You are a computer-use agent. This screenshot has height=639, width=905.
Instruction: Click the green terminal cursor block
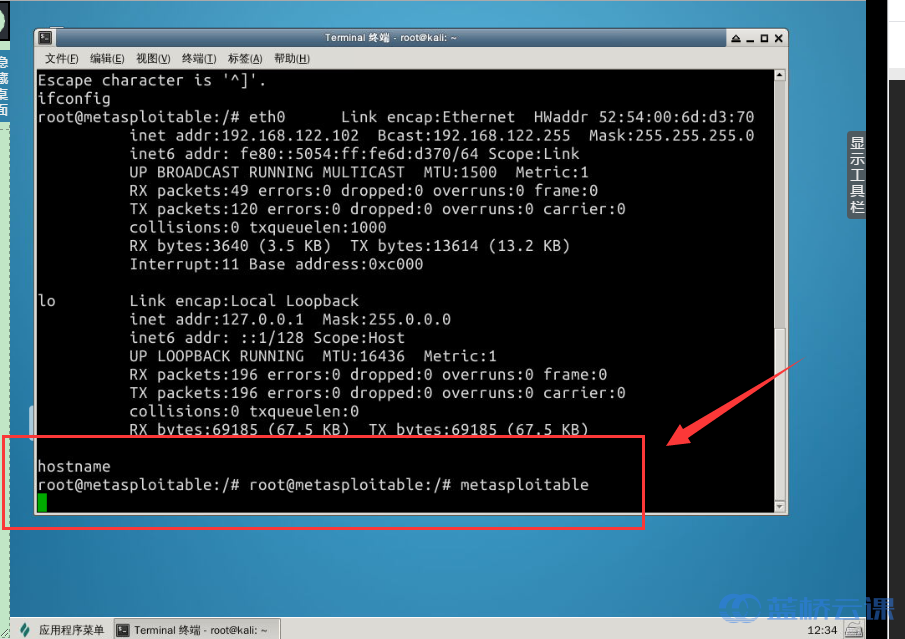(x=42, y=503)
